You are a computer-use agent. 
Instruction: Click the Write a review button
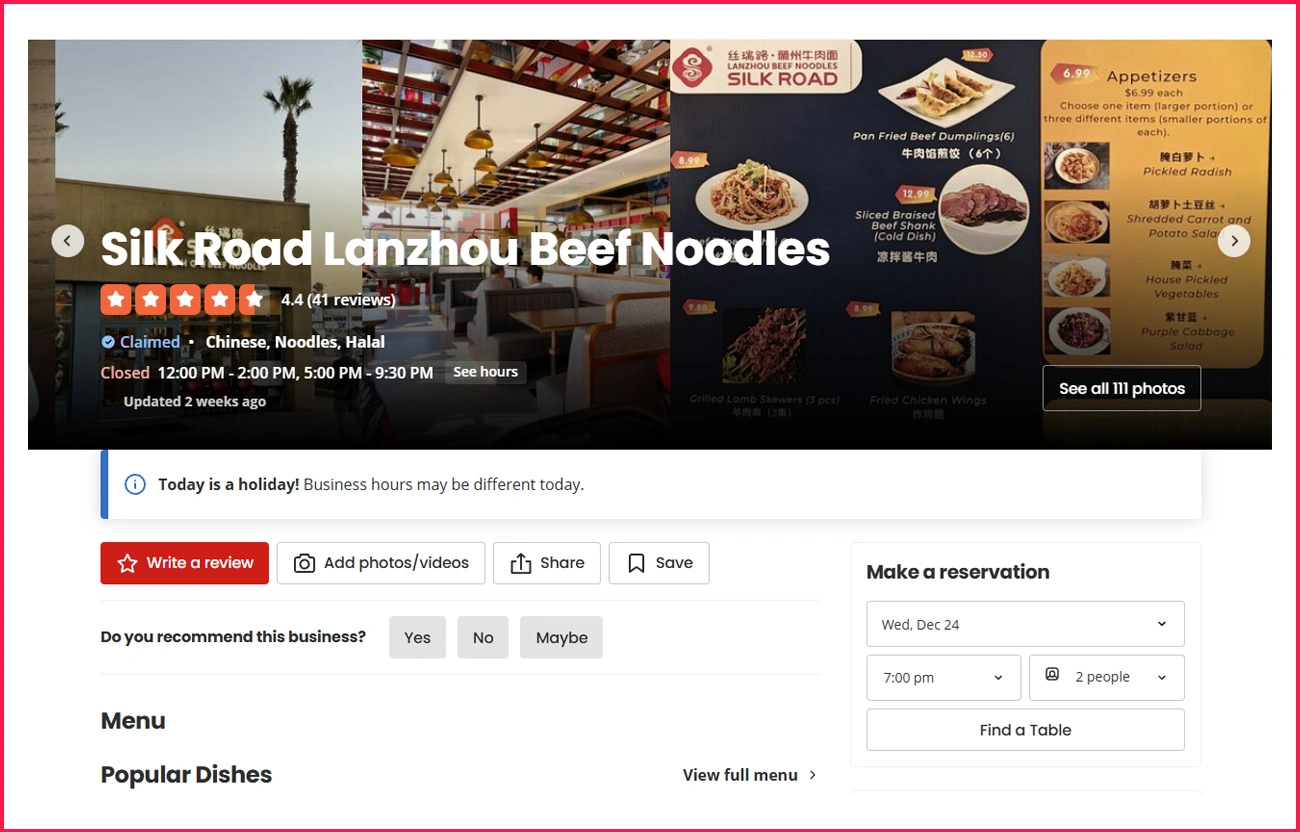click(185, 563)
